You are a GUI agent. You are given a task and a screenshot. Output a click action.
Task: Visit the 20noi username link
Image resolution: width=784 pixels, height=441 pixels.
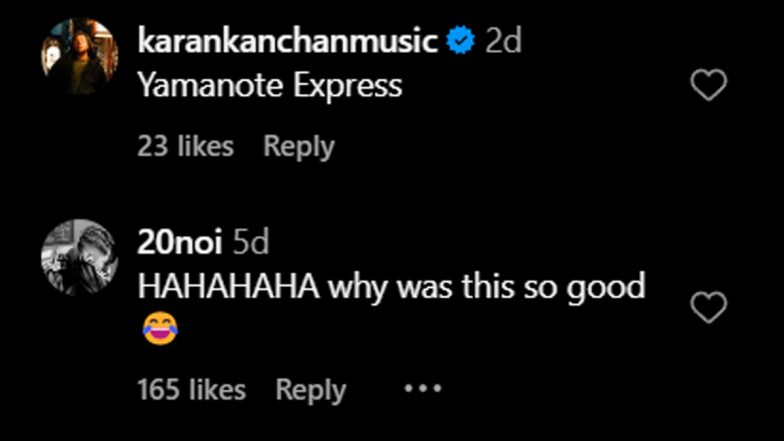pyautogui.click(x=180, y=242)
